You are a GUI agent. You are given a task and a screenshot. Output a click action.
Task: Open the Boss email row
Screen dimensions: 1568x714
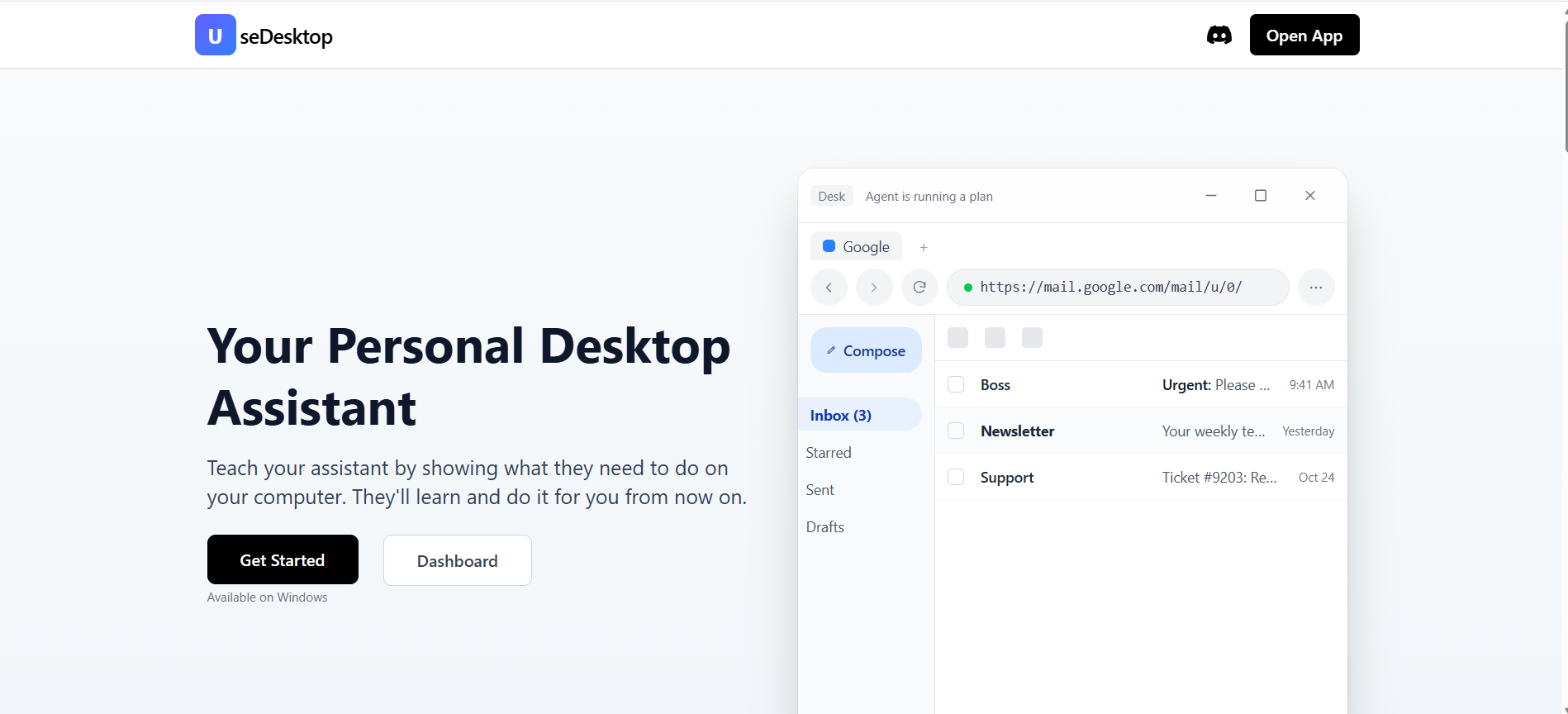pyautogui.click(x=1141, y=384)
